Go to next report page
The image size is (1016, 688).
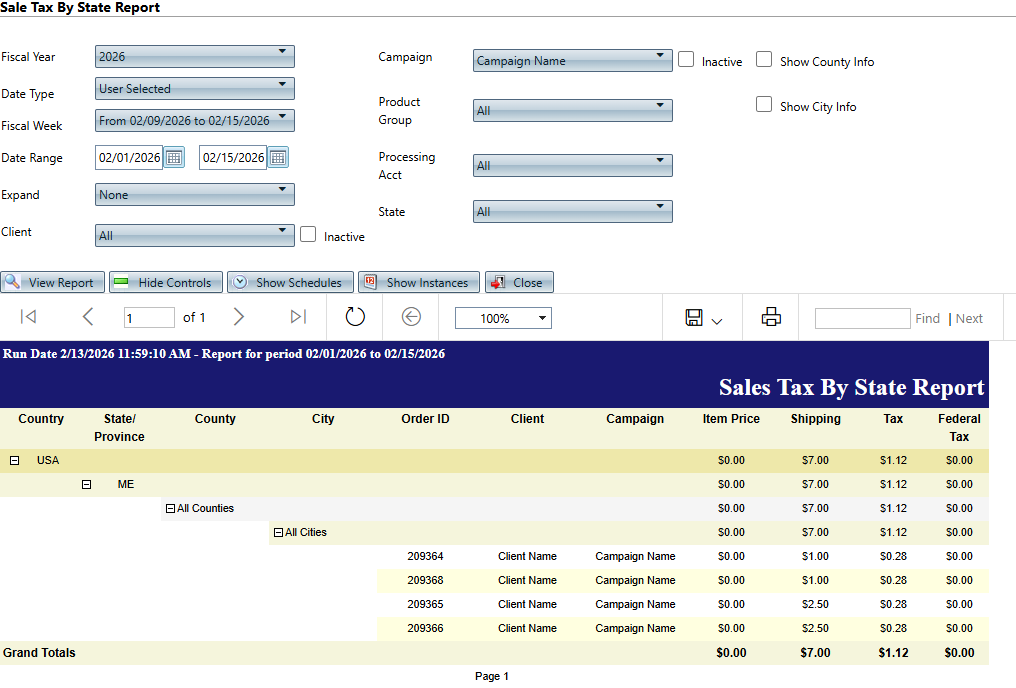point(238,317)
